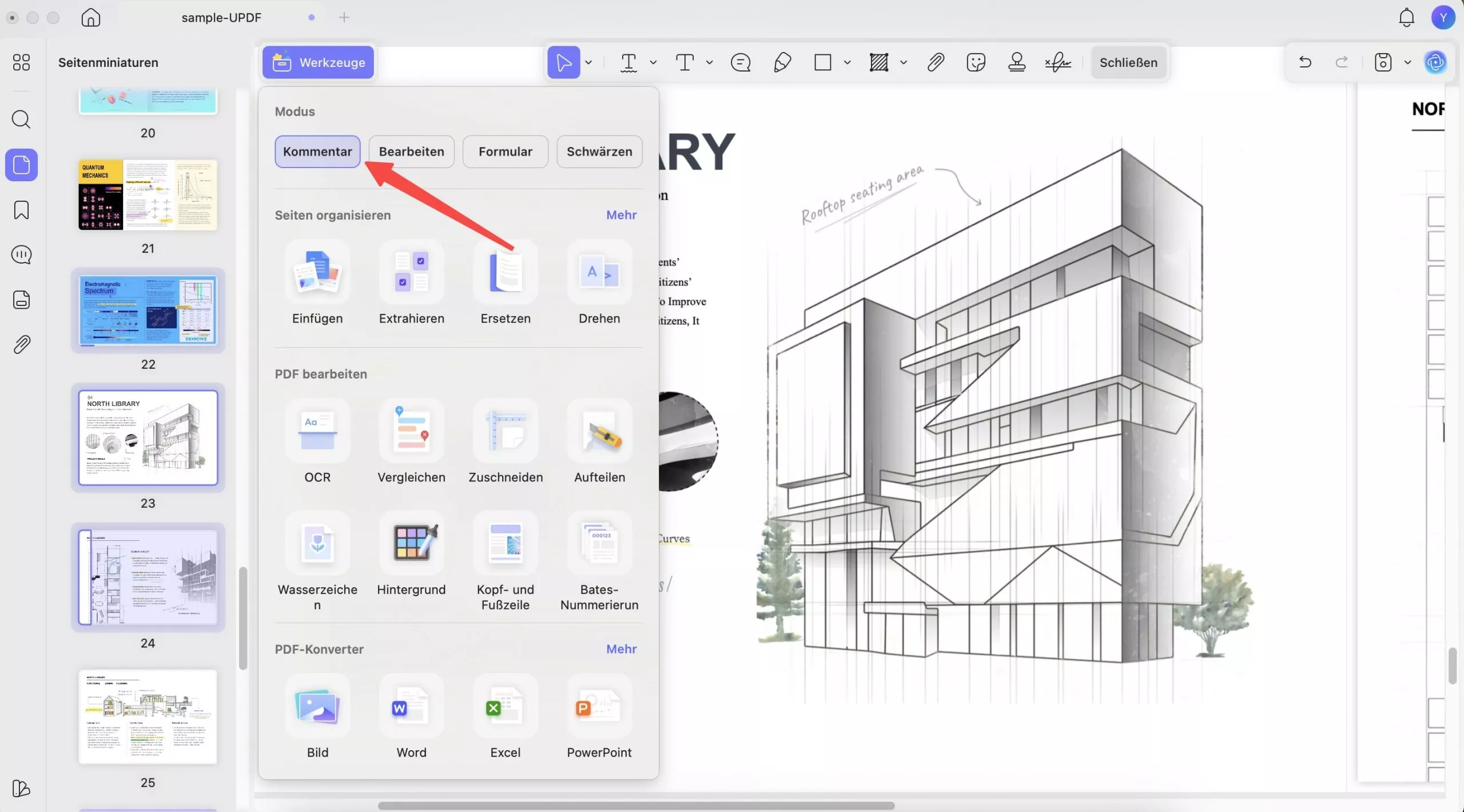Launch the OCR tool

point(317,431)
